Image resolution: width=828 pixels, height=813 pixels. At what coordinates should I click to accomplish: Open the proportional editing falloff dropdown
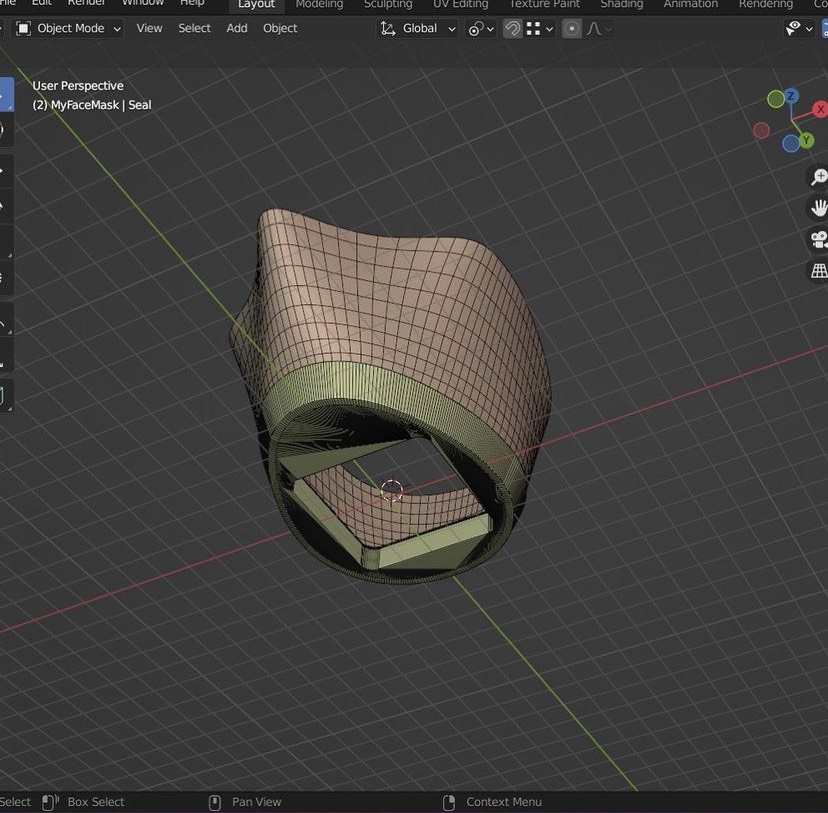598,29
